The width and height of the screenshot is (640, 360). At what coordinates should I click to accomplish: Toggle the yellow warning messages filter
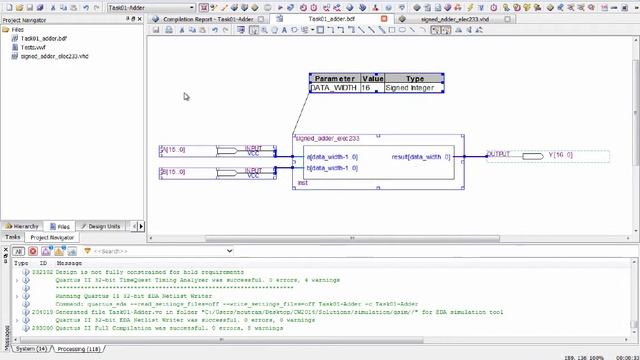(x=59, y=251)
